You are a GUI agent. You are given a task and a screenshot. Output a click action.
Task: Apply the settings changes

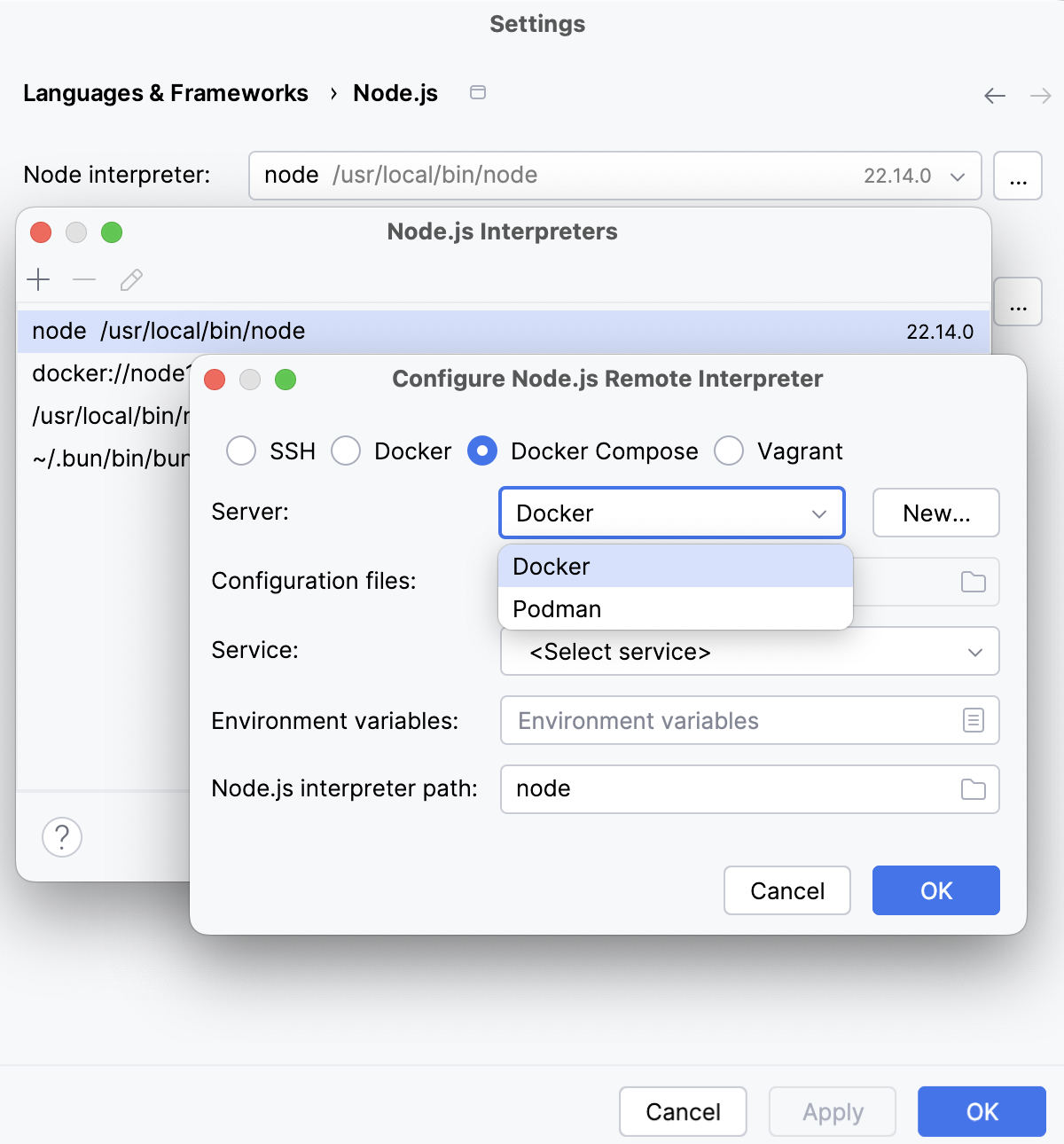[832, 1111]
